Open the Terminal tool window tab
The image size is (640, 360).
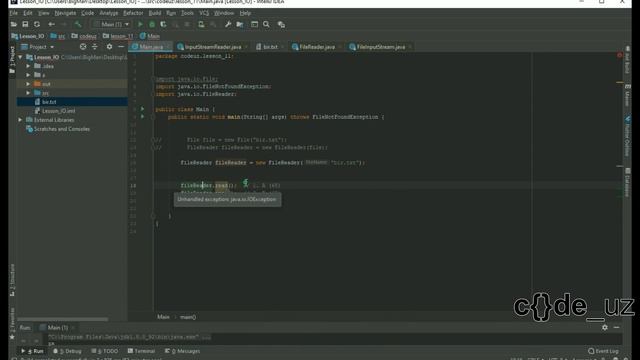141,351
